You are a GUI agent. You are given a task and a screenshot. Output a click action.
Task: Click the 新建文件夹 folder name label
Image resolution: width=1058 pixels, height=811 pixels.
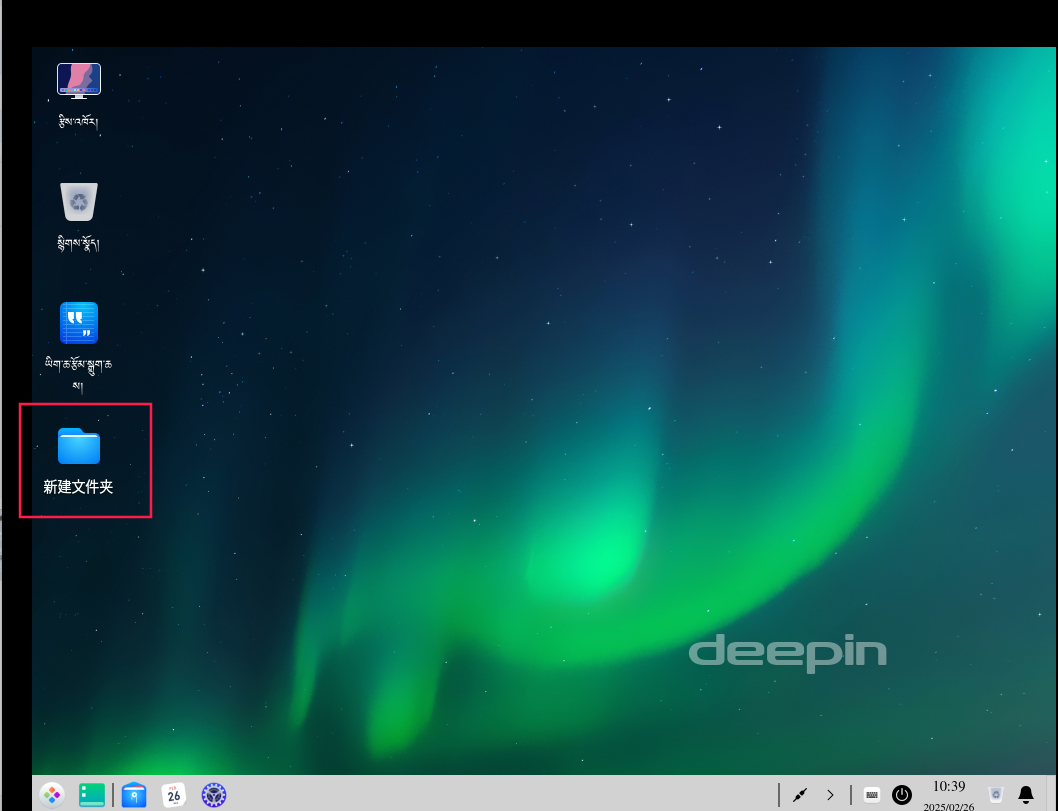(78, 487)
